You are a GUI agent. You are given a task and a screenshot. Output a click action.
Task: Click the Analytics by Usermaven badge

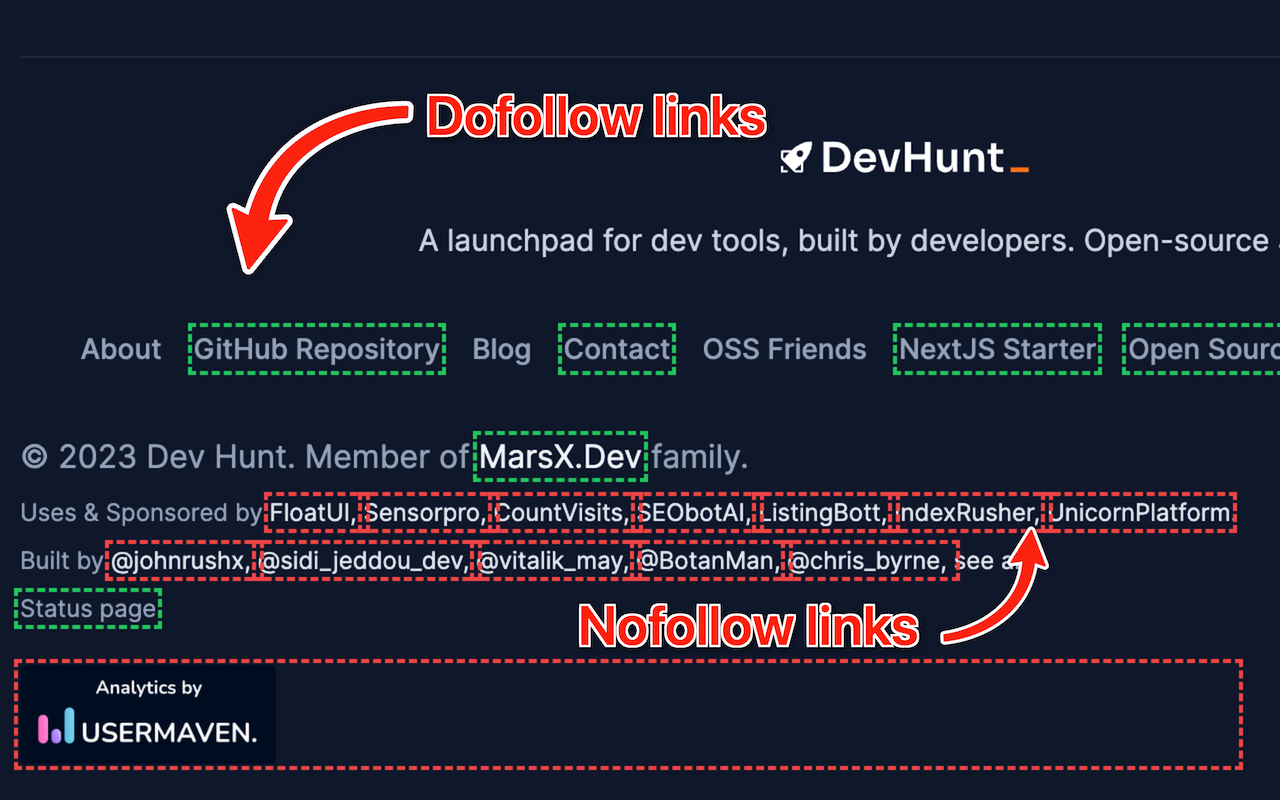point(146,714)
